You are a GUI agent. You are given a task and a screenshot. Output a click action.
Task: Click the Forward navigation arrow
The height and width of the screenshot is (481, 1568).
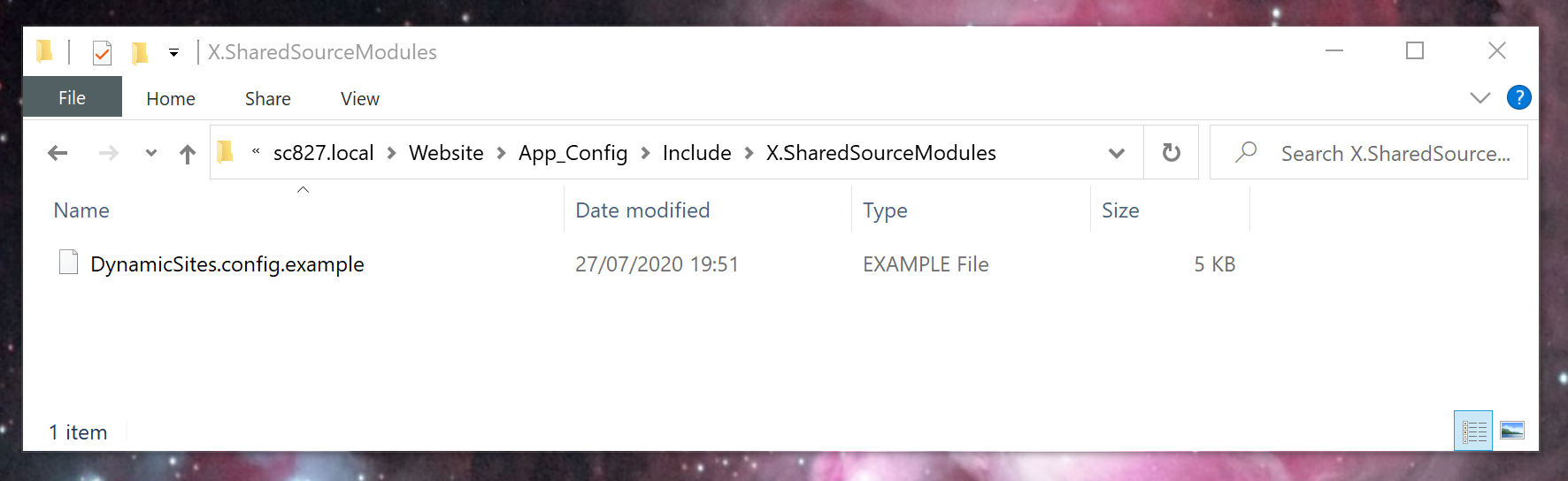pos(108,153)
